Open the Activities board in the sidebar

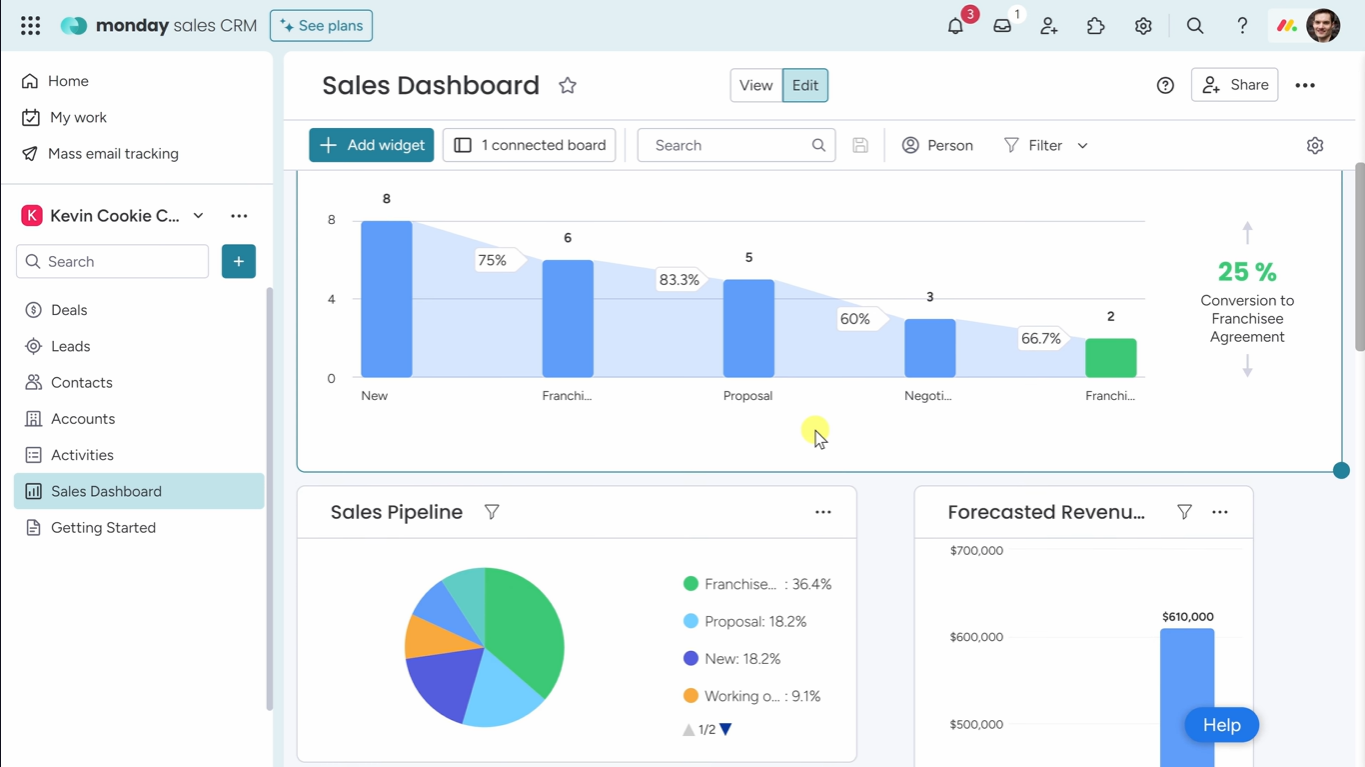(x=31, y=455)
